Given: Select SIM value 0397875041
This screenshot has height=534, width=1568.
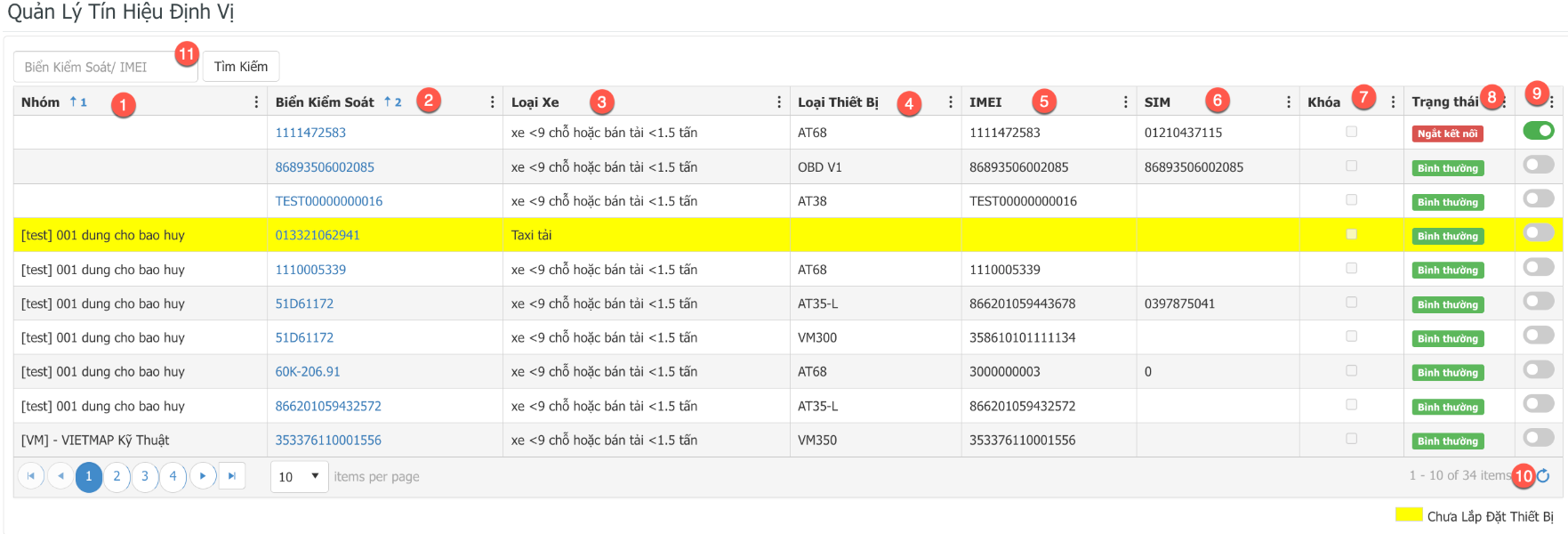Looking at the screenshot, I should (x=1179, y=303).
